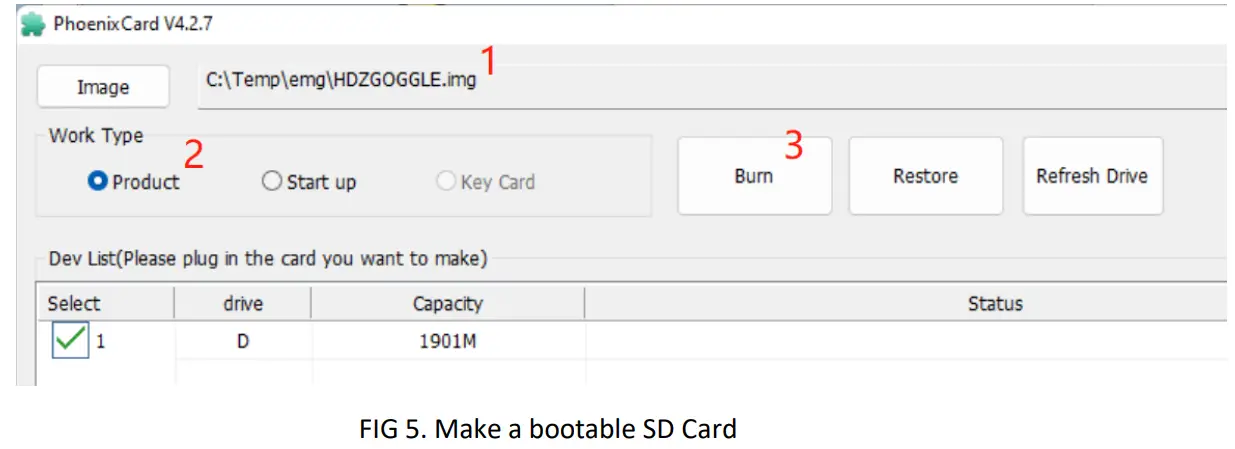
Task: Click the Select column header
Action: [x=74, y=303]
